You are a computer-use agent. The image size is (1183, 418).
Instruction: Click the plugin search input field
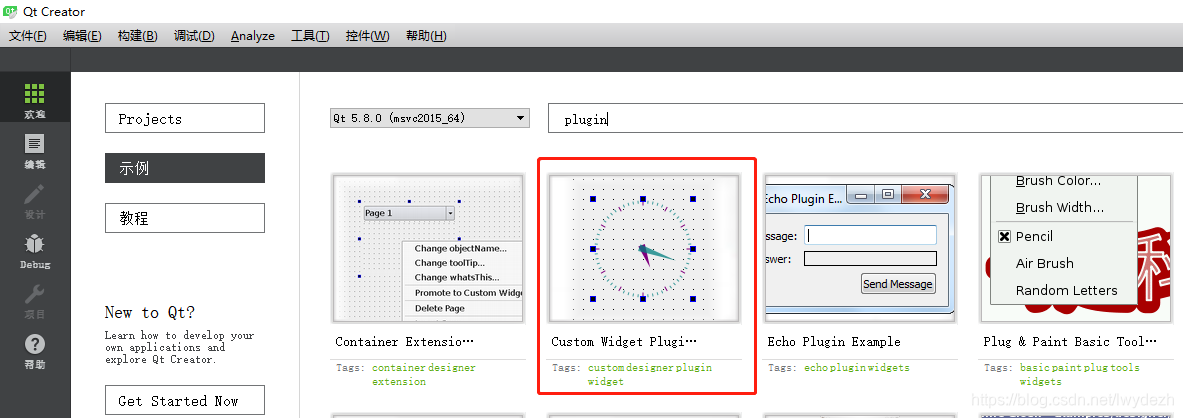[865, 119]
